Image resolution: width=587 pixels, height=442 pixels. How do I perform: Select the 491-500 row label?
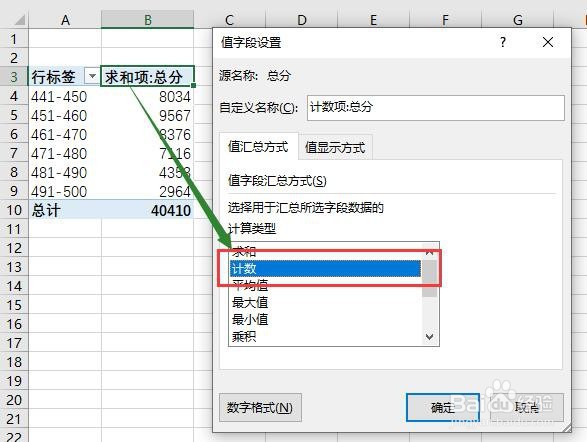65,192
